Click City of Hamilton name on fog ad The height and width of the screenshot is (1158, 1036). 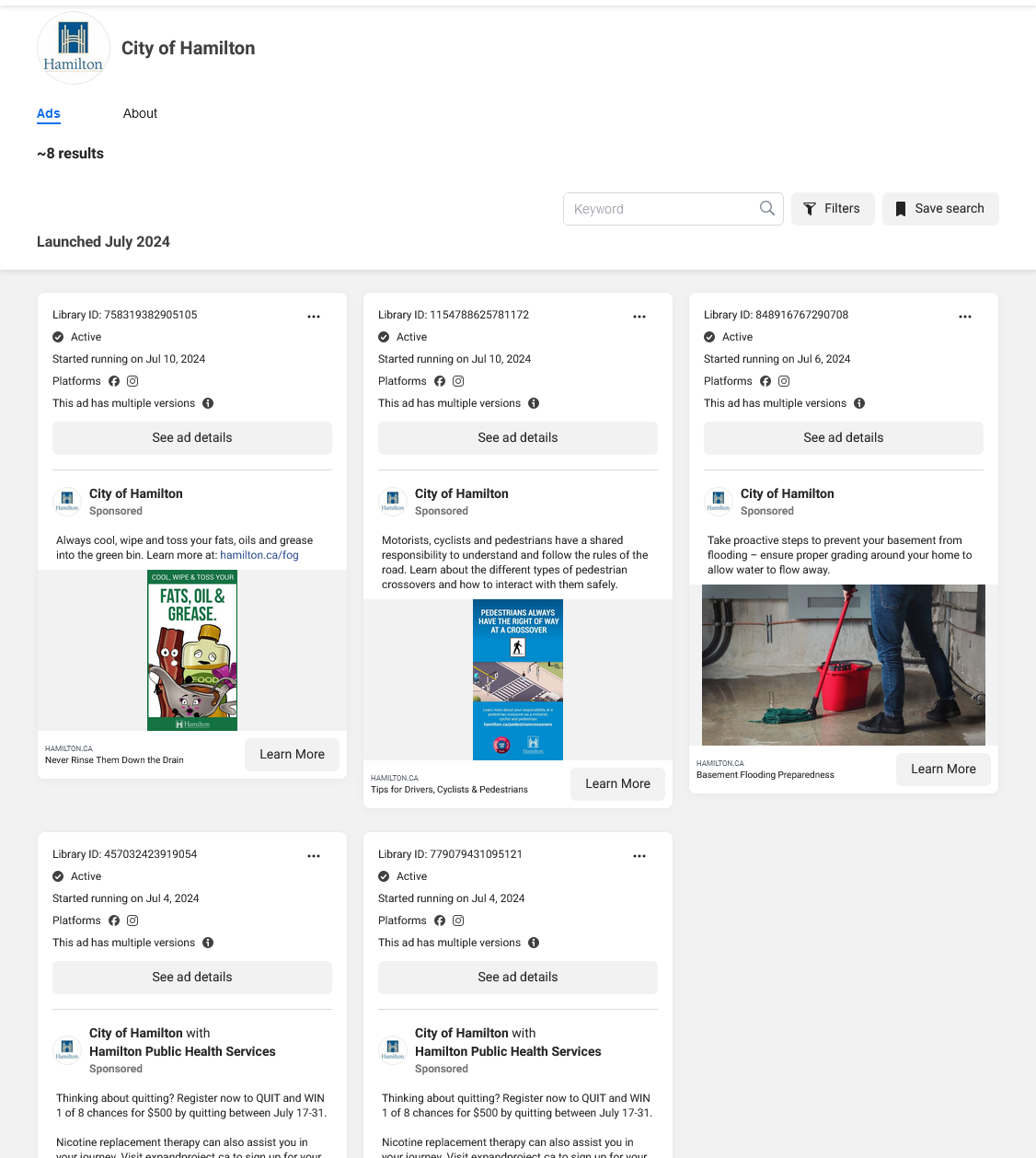(136, 493)
